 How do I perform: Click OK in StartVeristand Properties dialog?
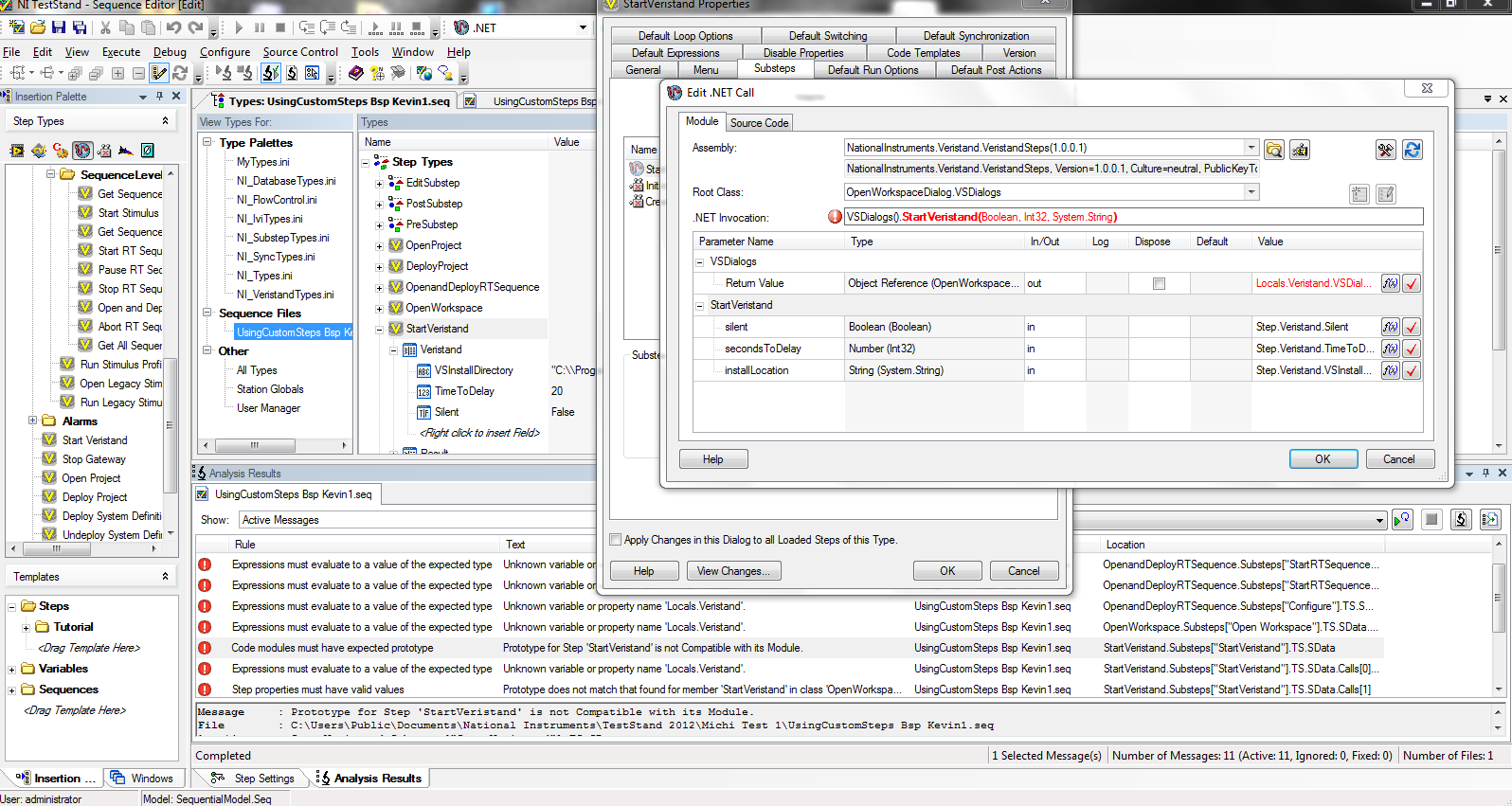click(x=947, y=571)
